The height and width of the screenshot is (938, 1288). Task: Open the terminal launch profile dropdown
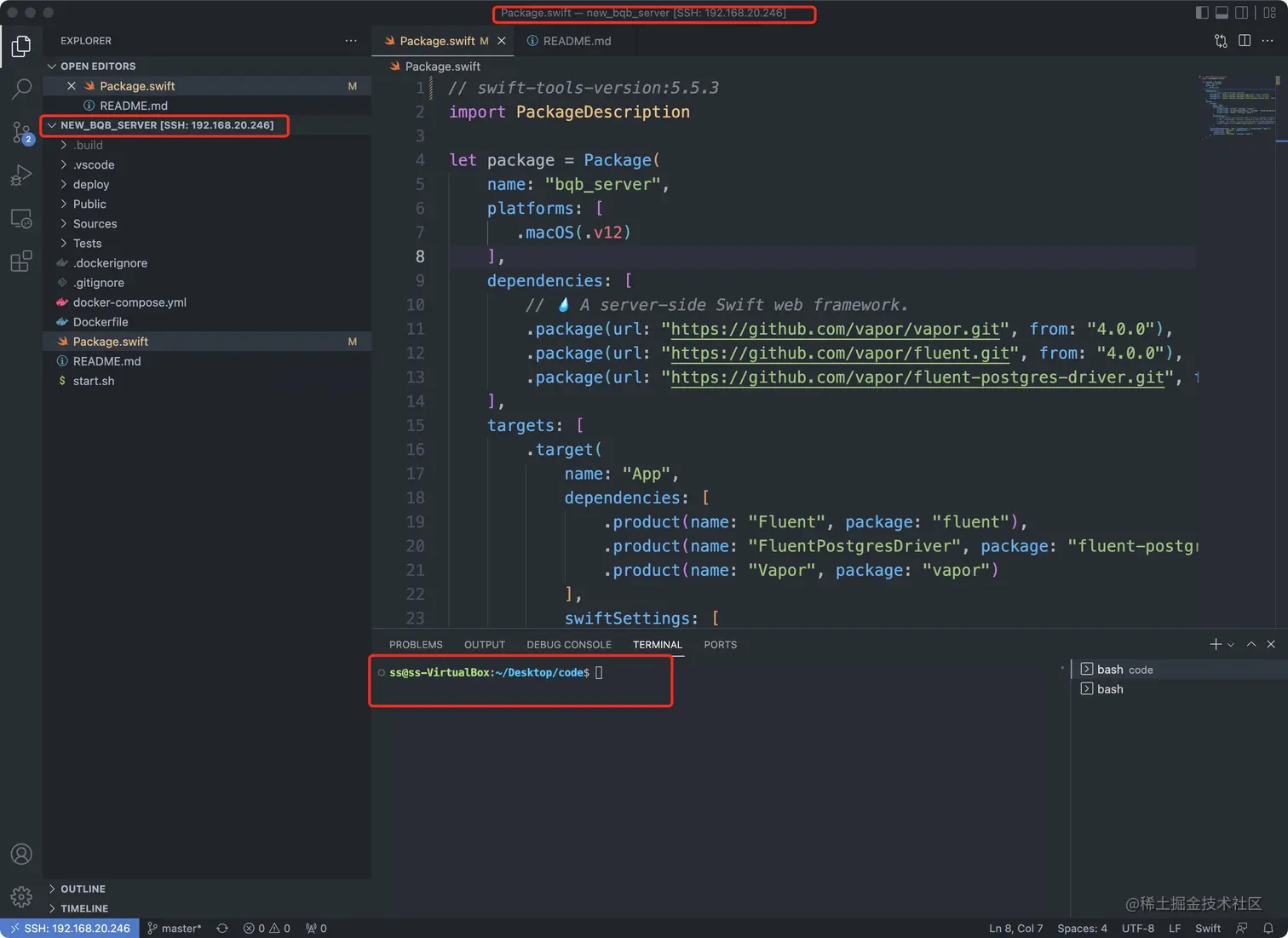[1230, 645]
